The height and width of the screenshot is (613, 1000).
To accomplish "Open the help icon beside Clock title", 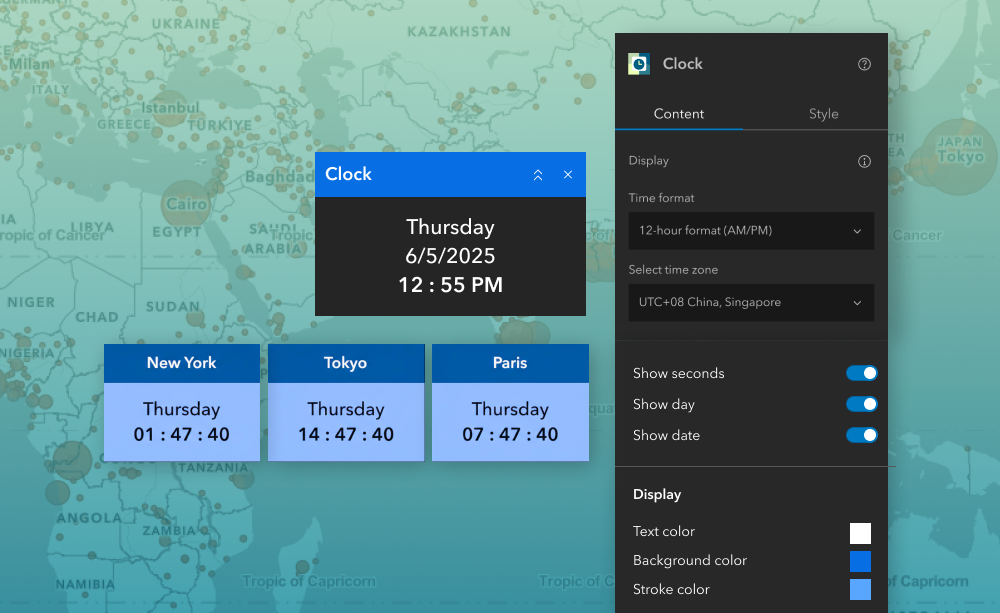I will click(x=865, y=64).
